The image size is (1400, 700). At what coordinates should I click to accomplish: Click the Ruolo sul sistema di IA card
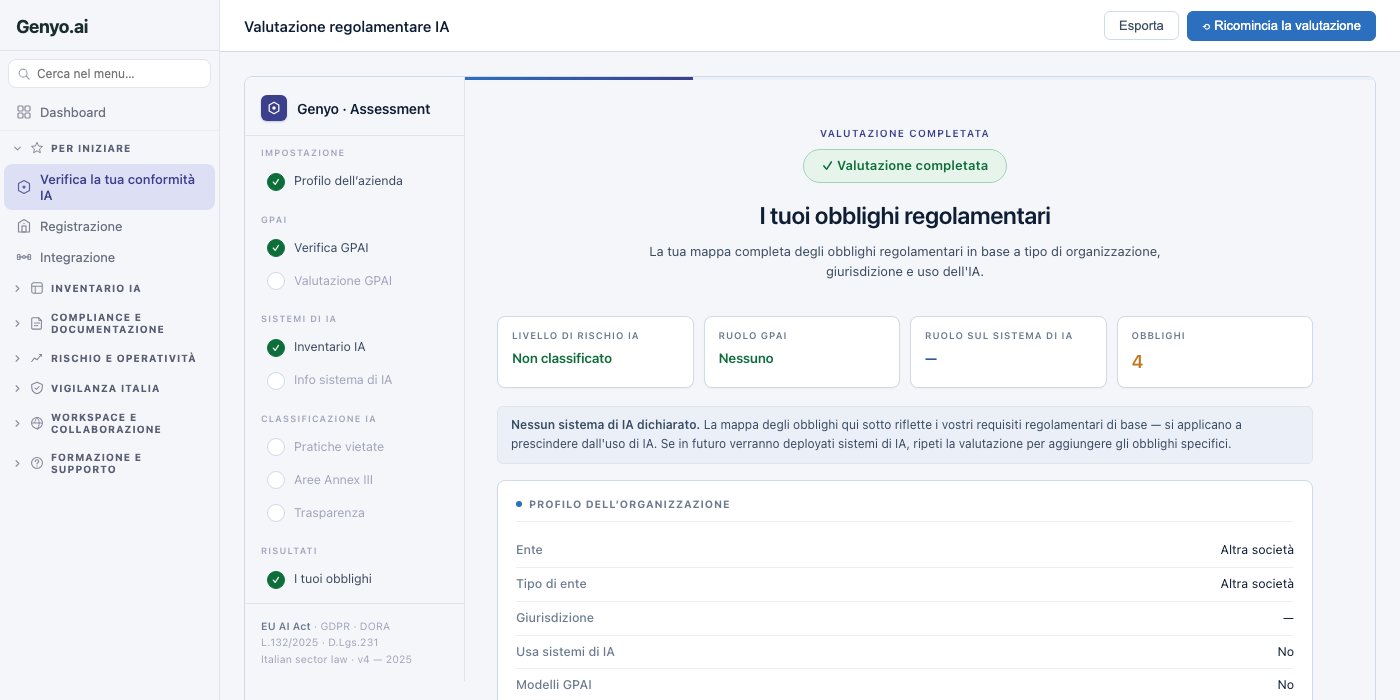pos(1008,352)
